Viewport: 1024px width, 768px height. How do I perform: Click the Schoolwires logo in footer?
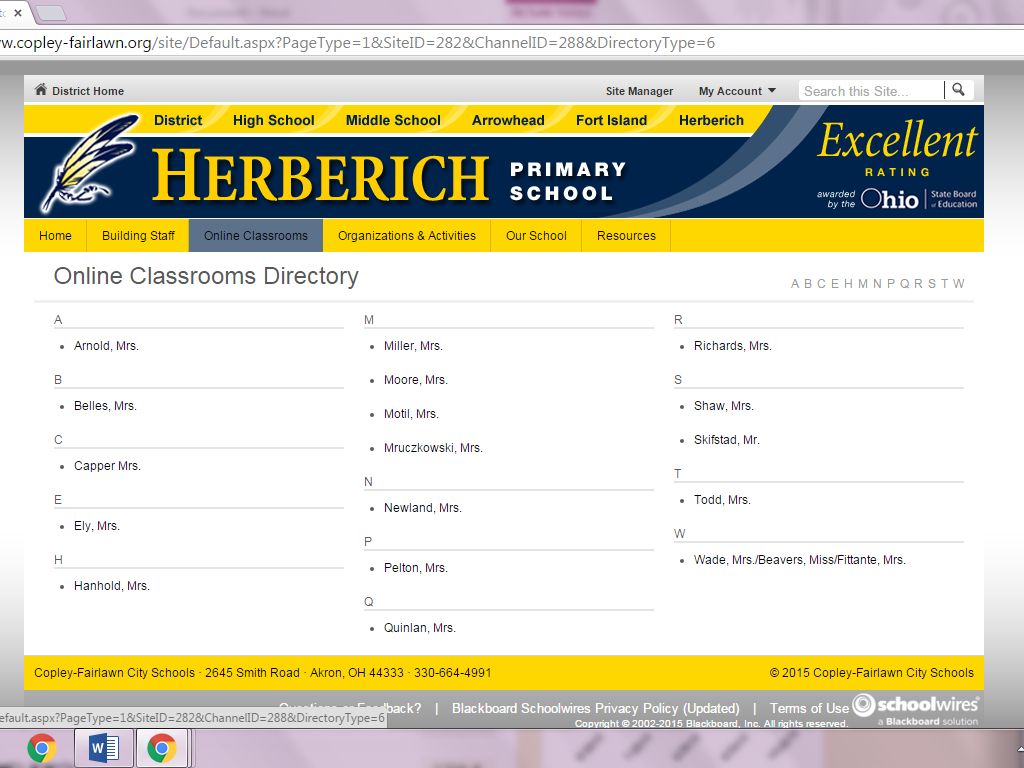click(x=915, y=708)
